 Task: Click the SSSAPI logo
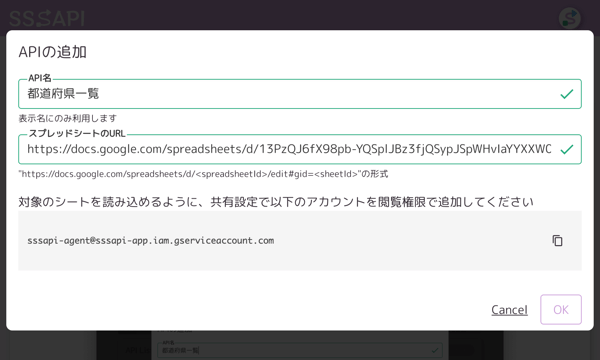tap(47, 18)
